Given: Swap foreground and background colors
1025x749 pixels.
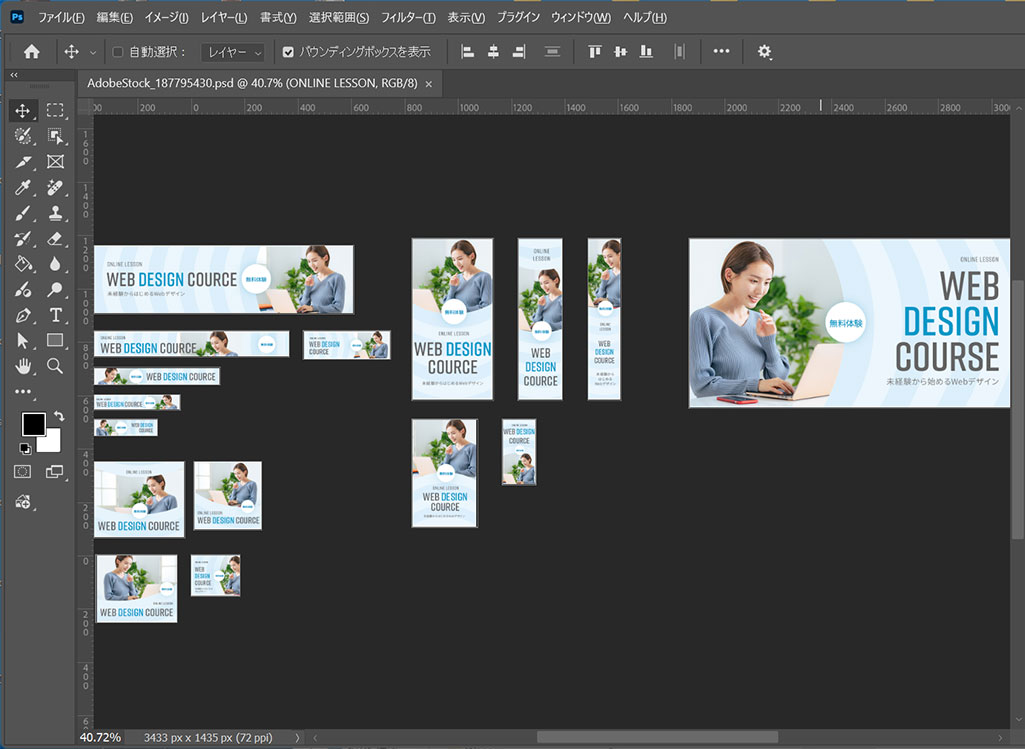Looking at the screenshot, I should pos(59,416).
